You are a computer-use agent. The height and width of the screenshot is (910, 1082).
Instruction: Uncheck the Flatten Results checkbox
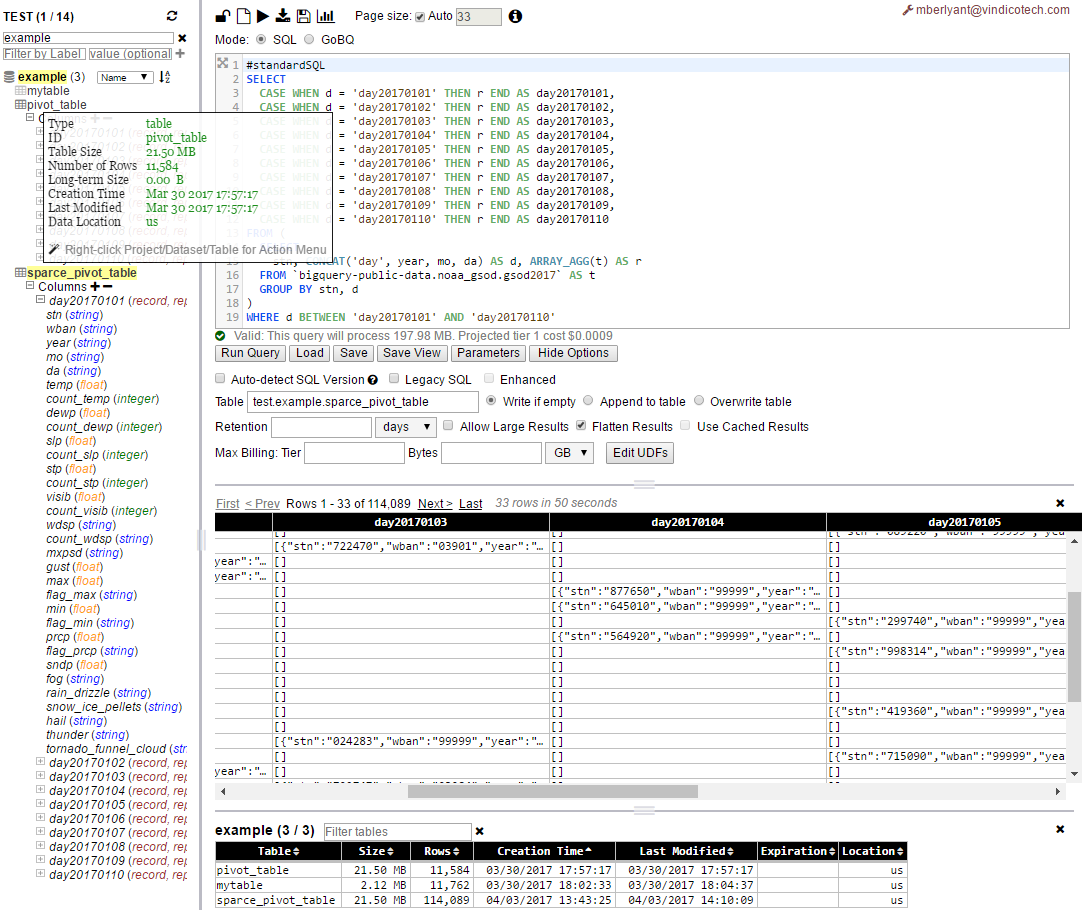(x=581, y=426)
